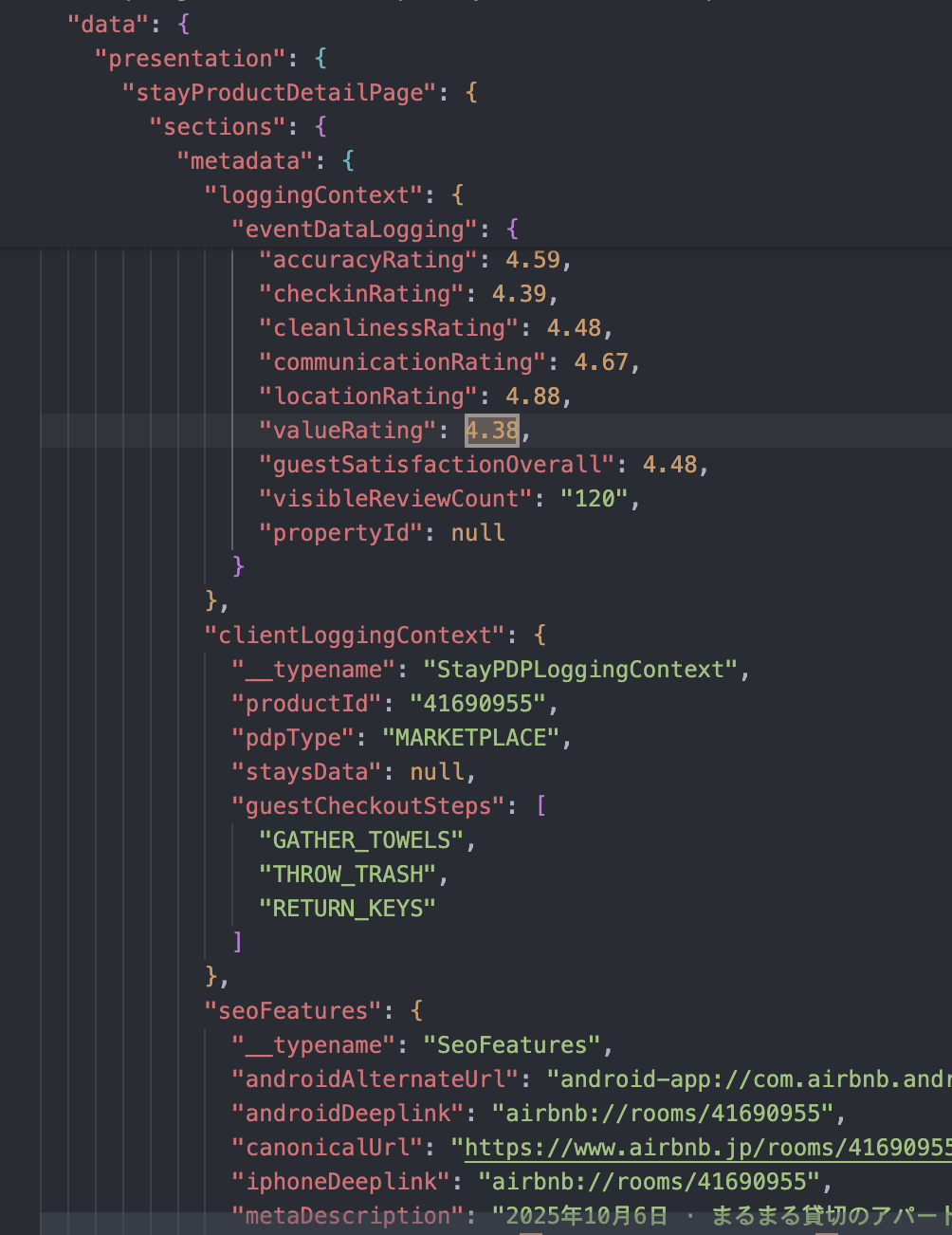Click the "valueRating" key
952x1235 pixels.
(x=348, y=431)
